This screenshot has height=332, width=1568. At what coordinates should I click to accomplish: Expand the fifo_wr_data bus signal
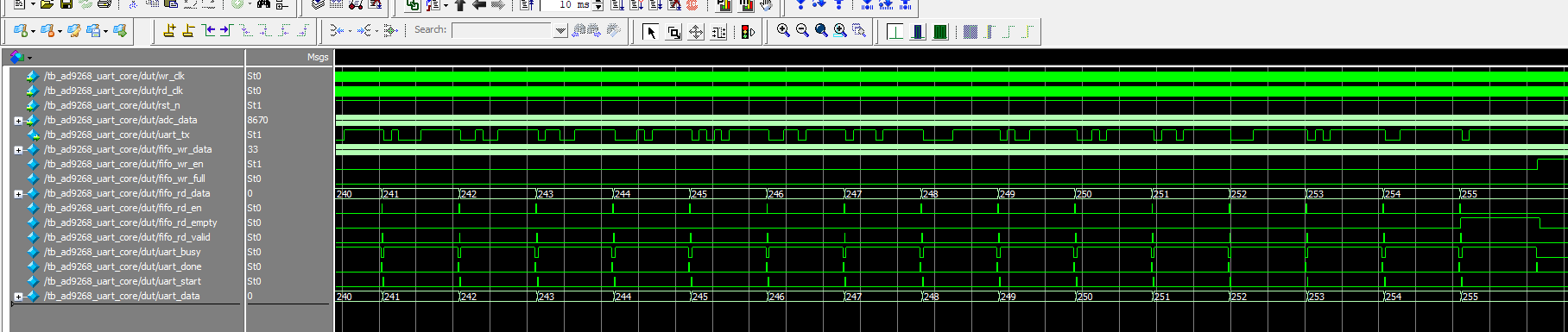pos(18,150)
